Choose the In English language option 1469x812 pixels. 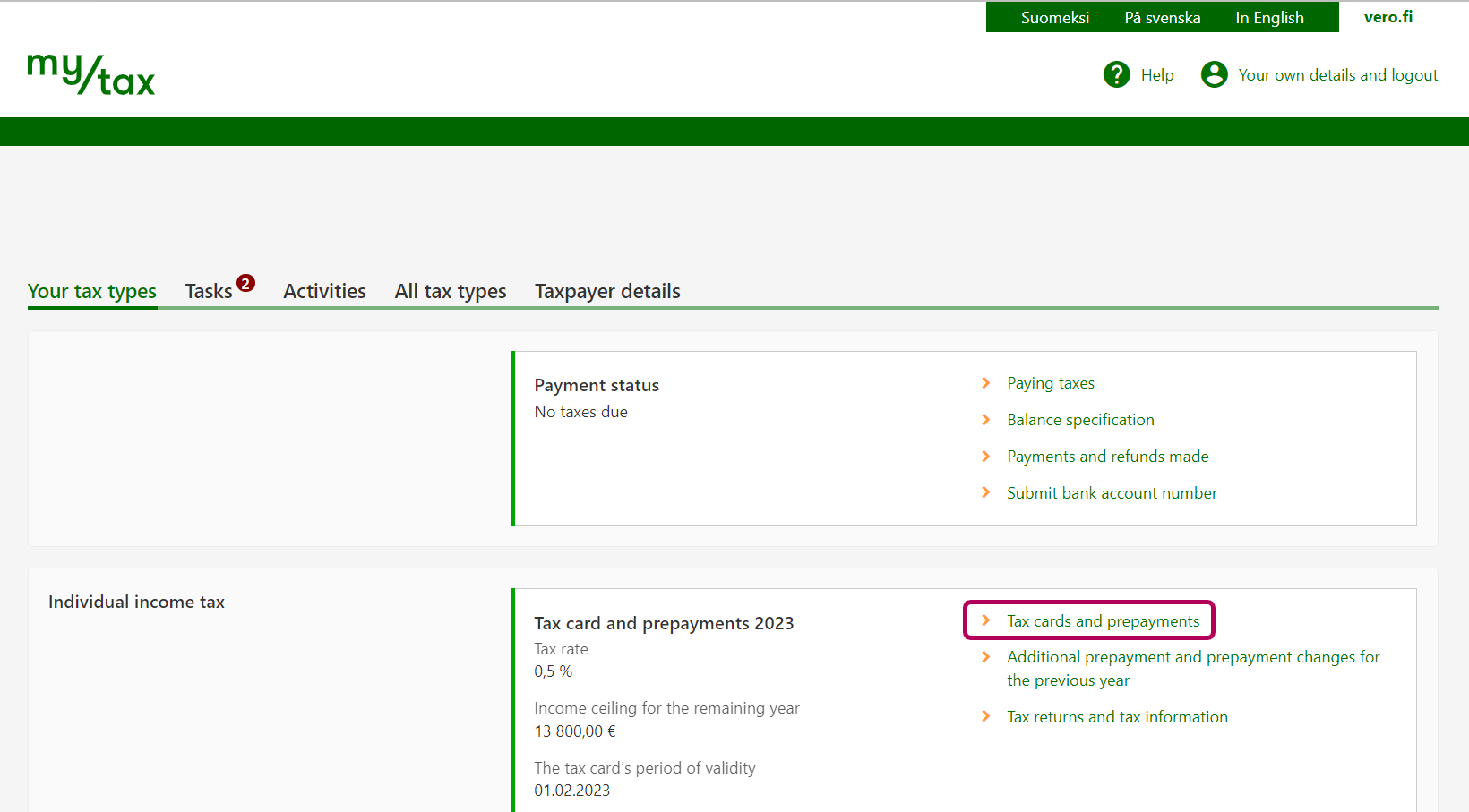(x=1269, y=18)
